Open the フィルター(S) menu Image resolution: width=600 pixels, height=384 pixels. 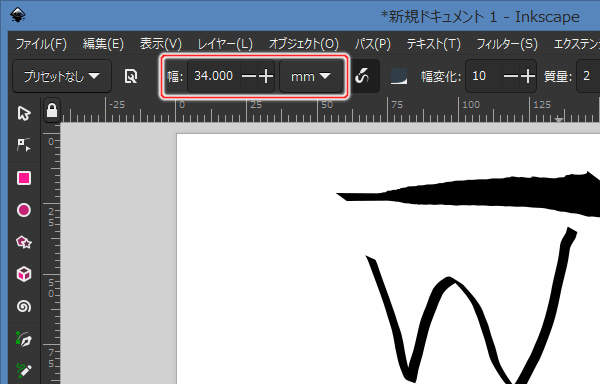507,44
